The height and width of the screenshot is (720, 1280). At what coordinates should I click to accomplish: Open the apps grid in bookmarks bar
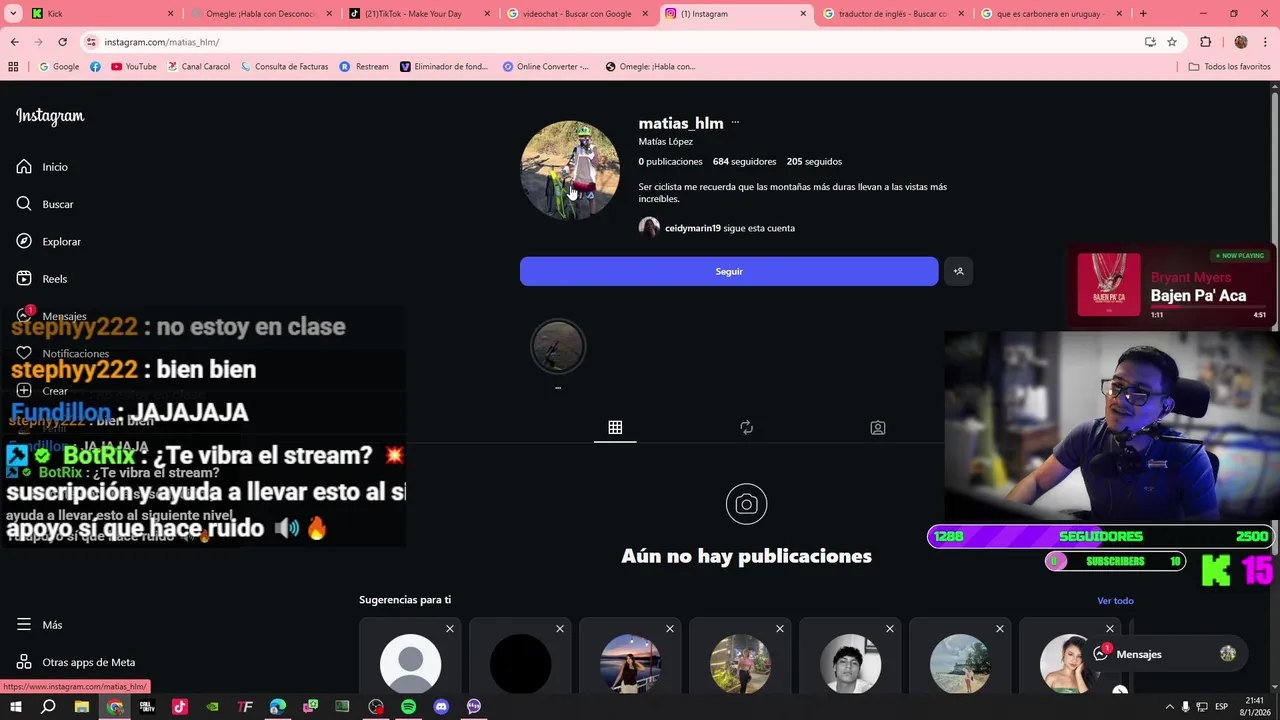coord(13,67)
